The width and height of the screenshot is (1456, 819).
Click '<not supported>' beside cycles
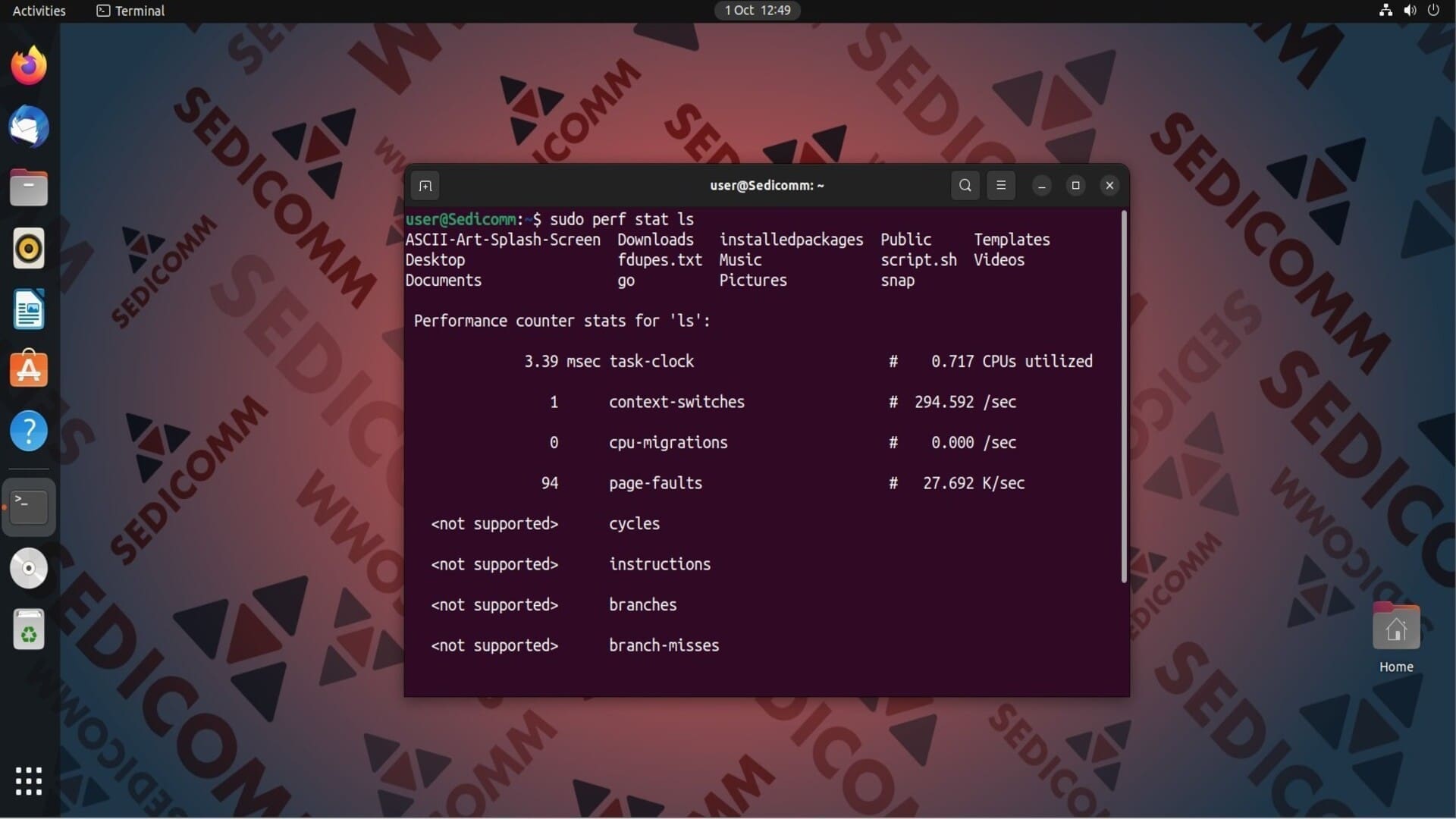tap(494, 524)
